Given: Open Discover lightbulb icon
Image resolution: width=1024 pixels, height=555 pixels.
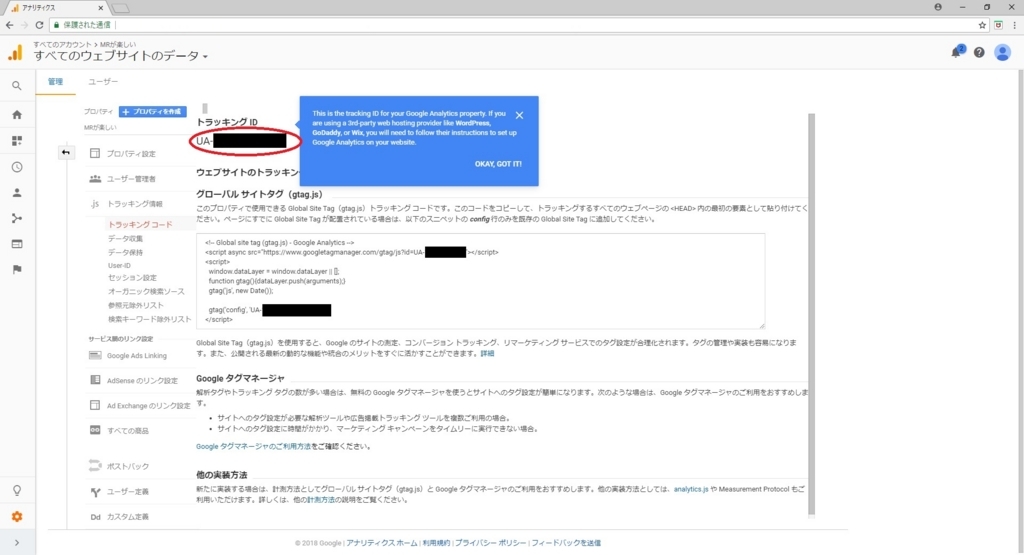Looking at the screenshot, I should click(17, 490).
